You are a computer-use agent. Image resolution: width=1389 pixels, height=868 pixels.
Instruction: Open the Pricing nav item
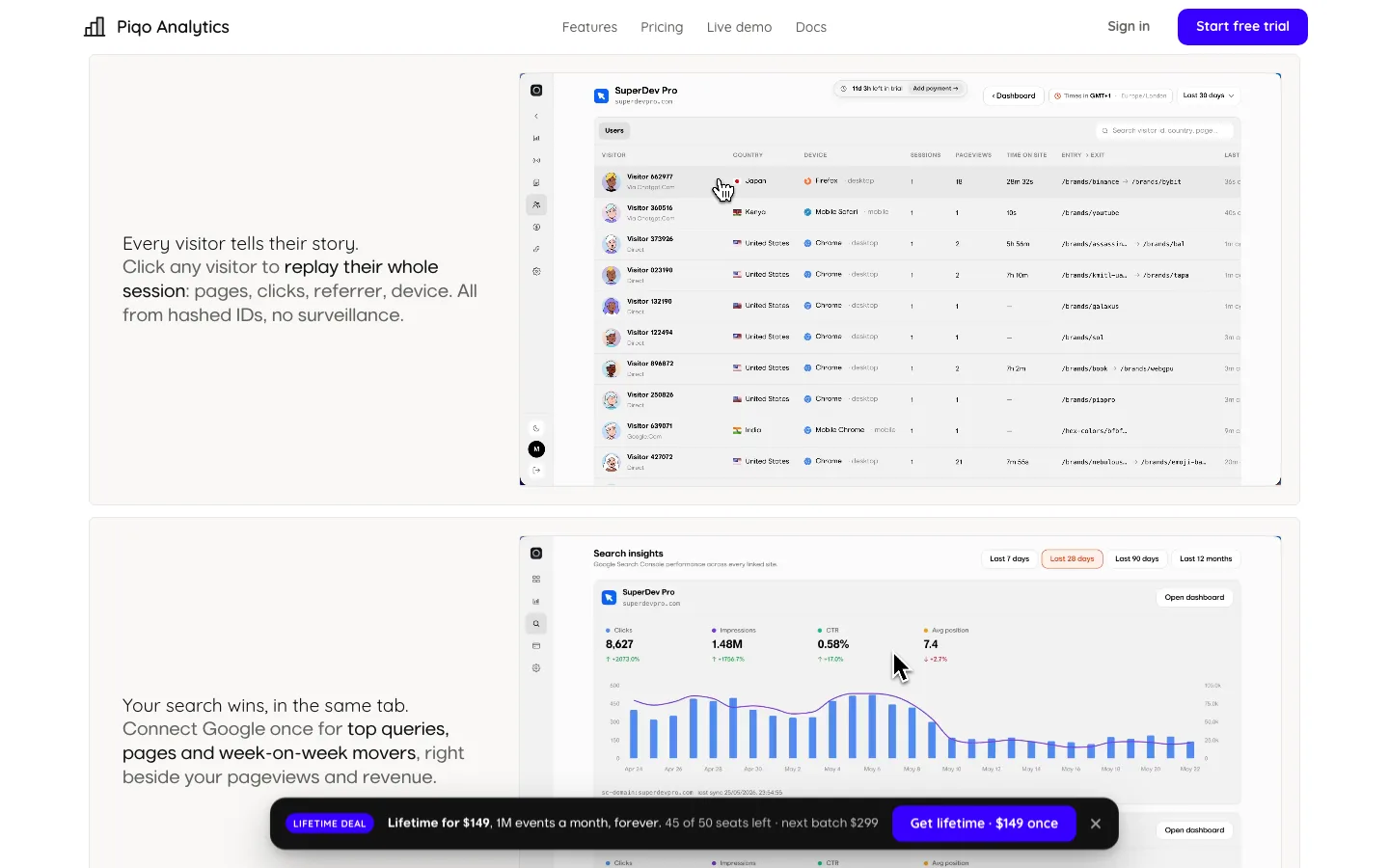[662, 27]
